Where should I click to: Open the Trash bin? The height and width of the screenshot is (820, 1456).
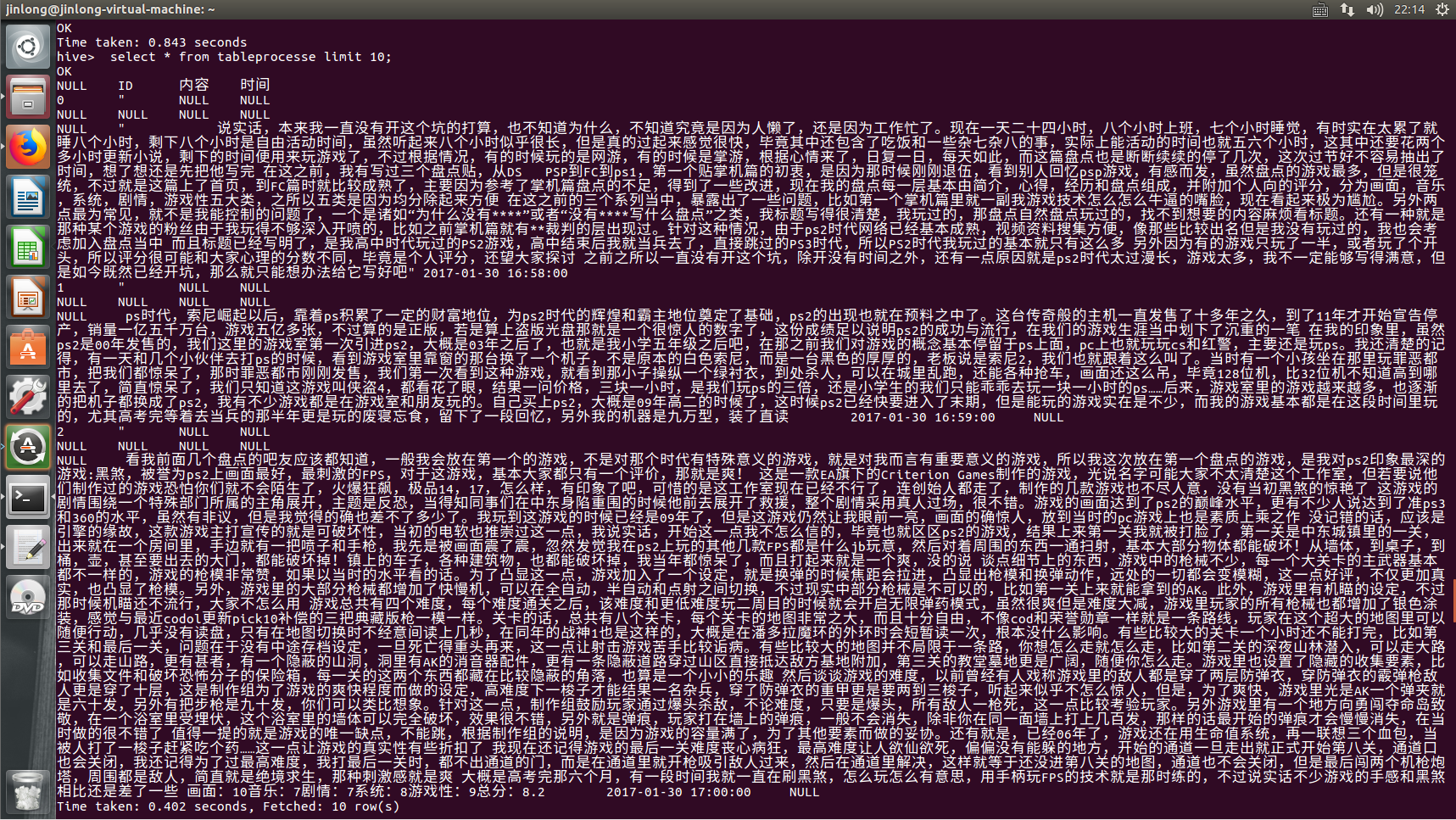point(28,790)
